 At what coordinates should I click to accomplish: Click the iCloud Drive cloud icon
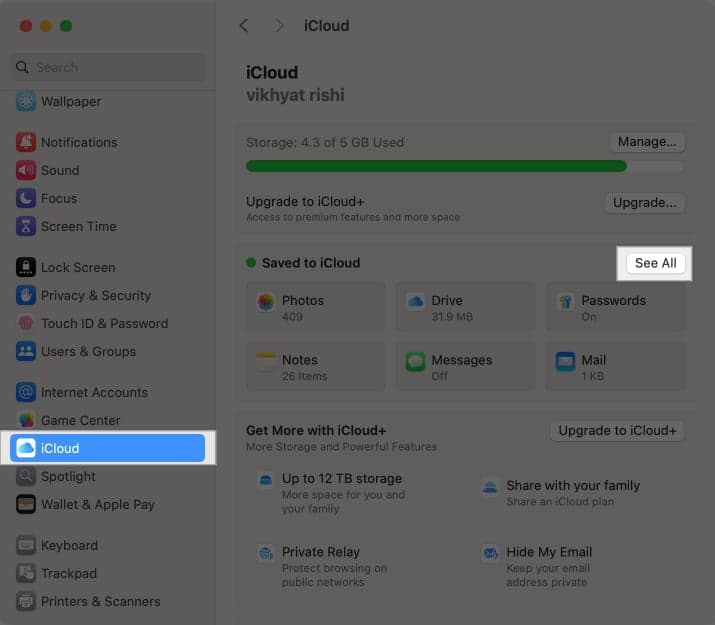coord(415,302)
